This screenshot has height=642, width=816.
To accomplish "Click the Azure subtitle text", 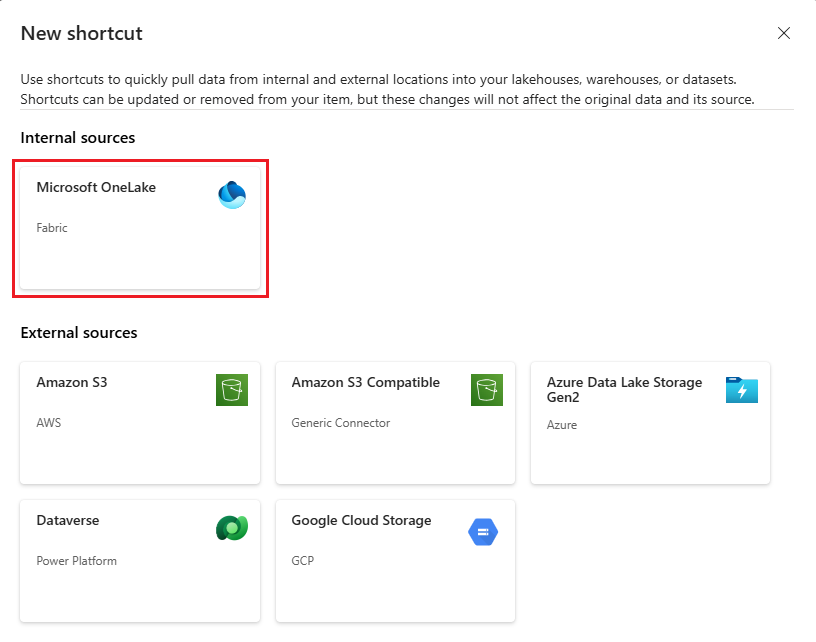I will tap(562, 425).
